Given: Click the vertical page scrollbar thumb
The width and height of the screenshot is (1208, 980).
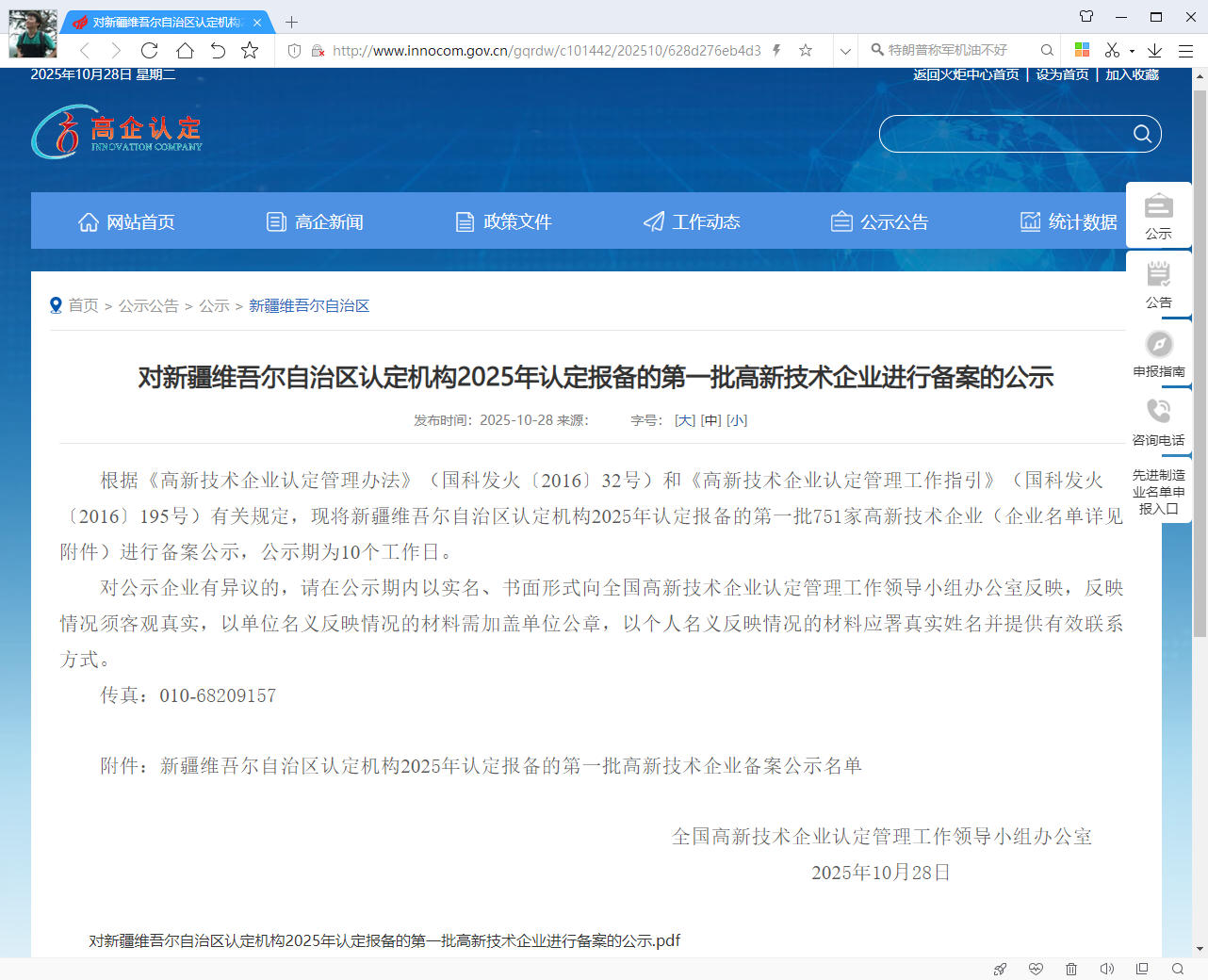Looking at the screenshot, I should click(x=1200, y=358).
